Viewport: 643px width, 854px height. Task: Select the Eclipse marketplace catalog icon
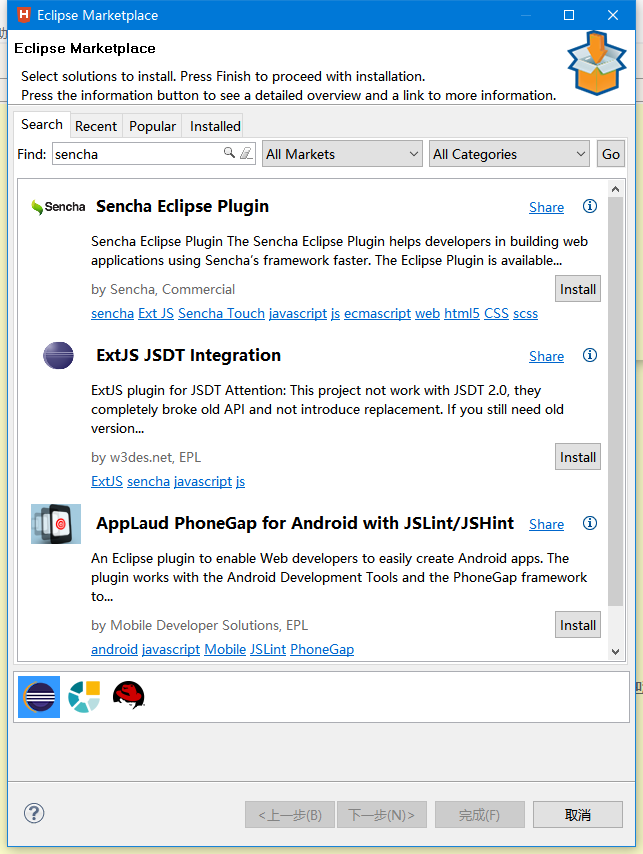39,697
